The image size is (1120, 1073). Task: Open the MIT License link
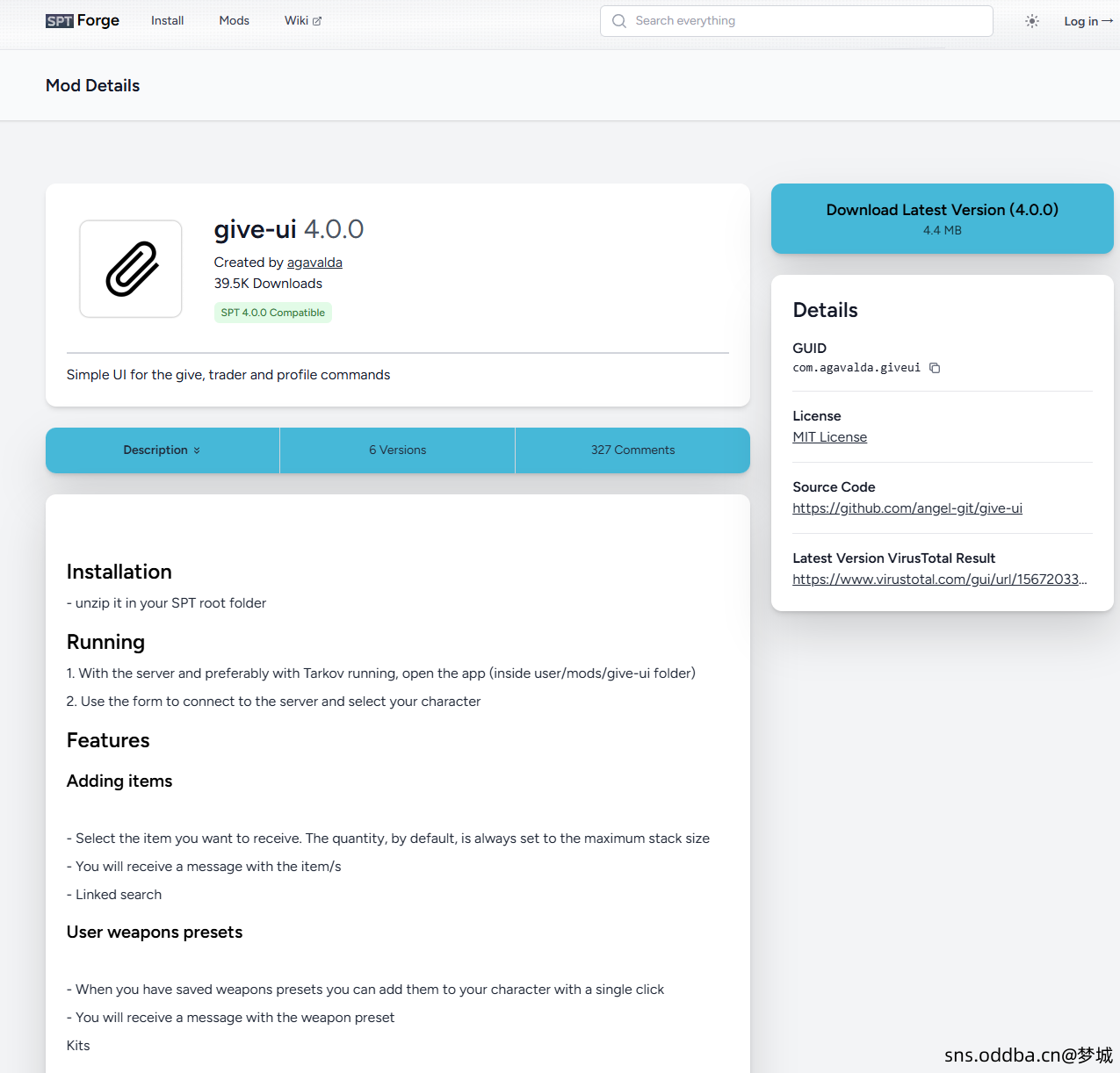(829, 437)
